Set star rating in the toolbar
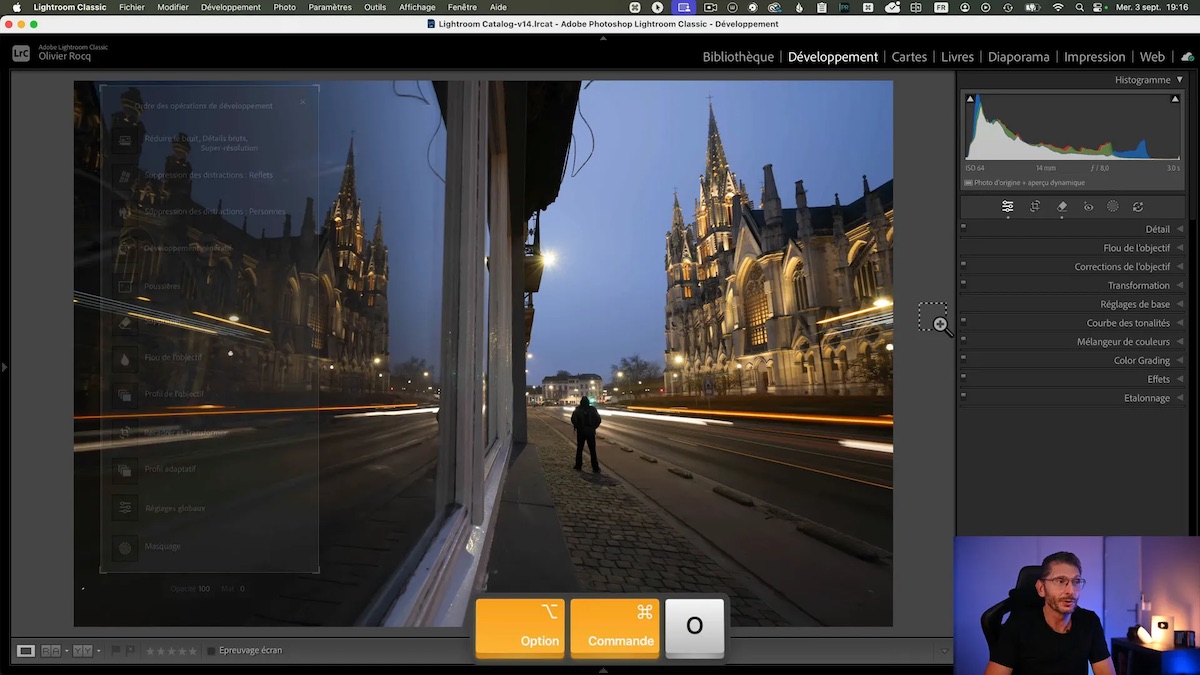1200x675 pixels. tap(171, 651)
